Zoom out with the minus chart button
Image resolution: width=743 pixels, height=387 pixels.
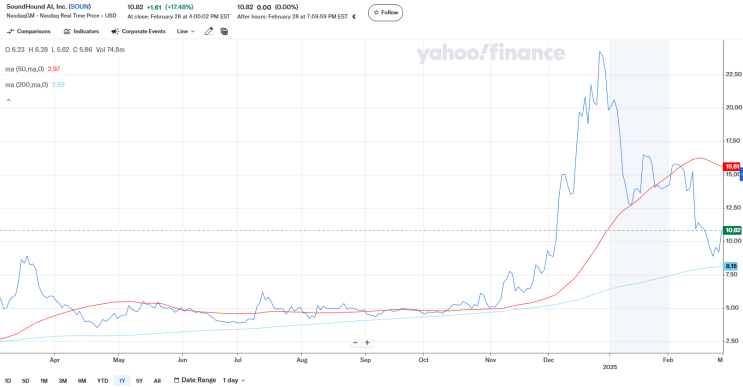pos(355,342)
